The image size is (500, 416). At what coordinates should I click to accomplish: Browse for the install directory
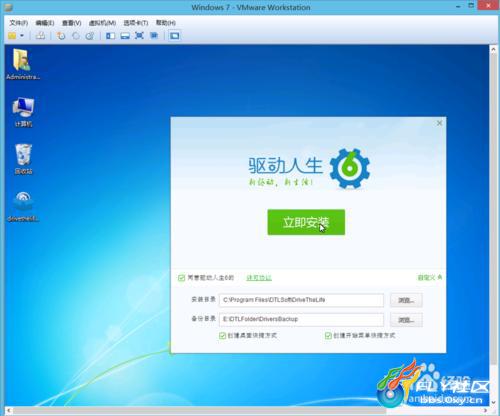[406, 300]
